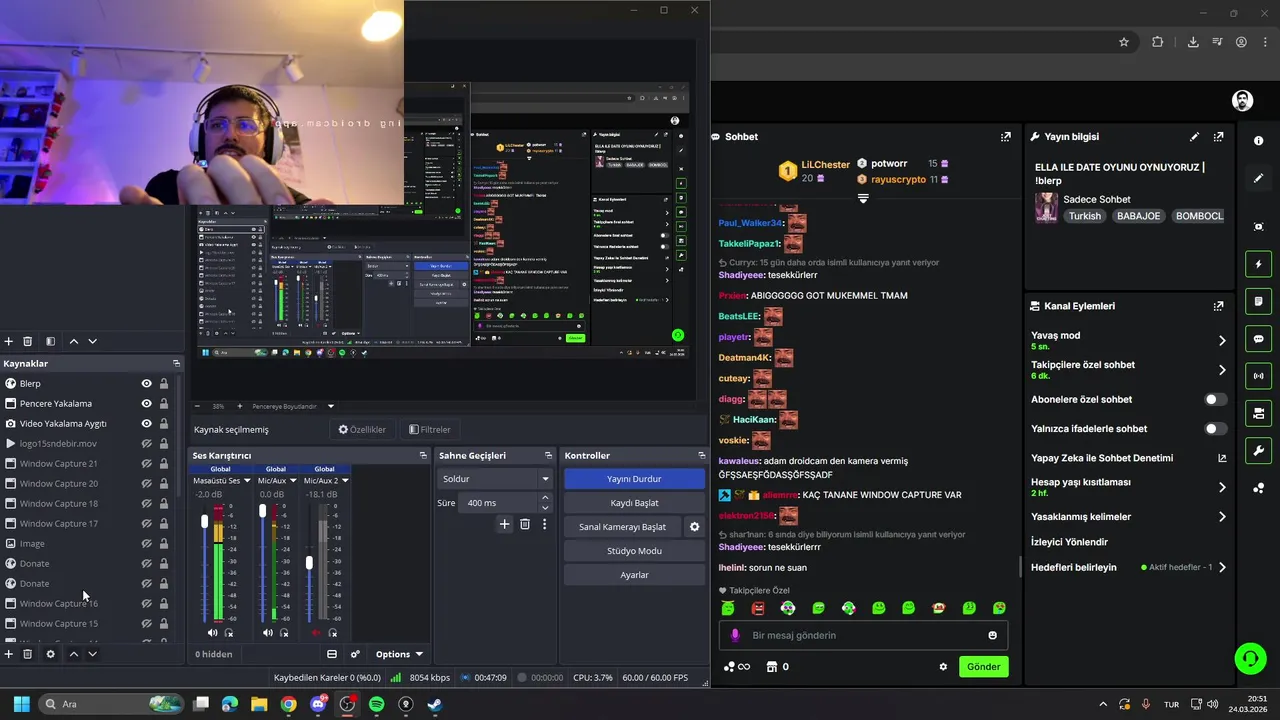Screen dimensions: 1280x720
Task: Open audio mixer advanced properties gear
Action: pos(355,654)
